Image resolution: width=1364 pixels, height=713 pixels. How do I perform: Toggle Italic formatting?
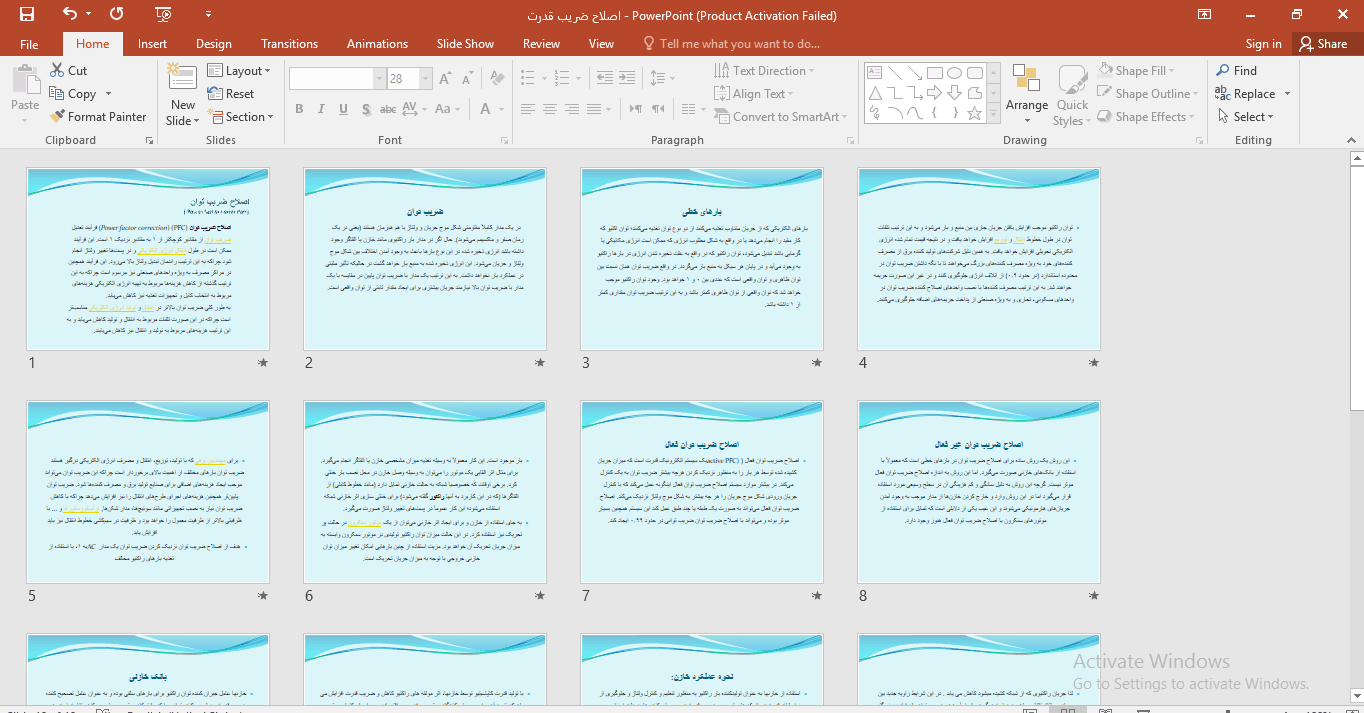(x=321, y=109)
